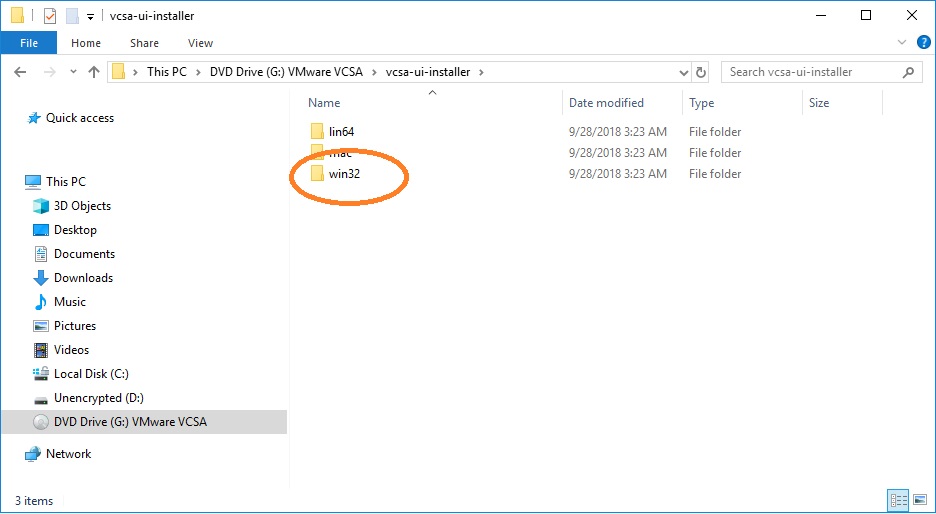The width and height of the screenshot is (936, 514).
Task: Click the This PC monitor icon
Action: coord(33,181)
